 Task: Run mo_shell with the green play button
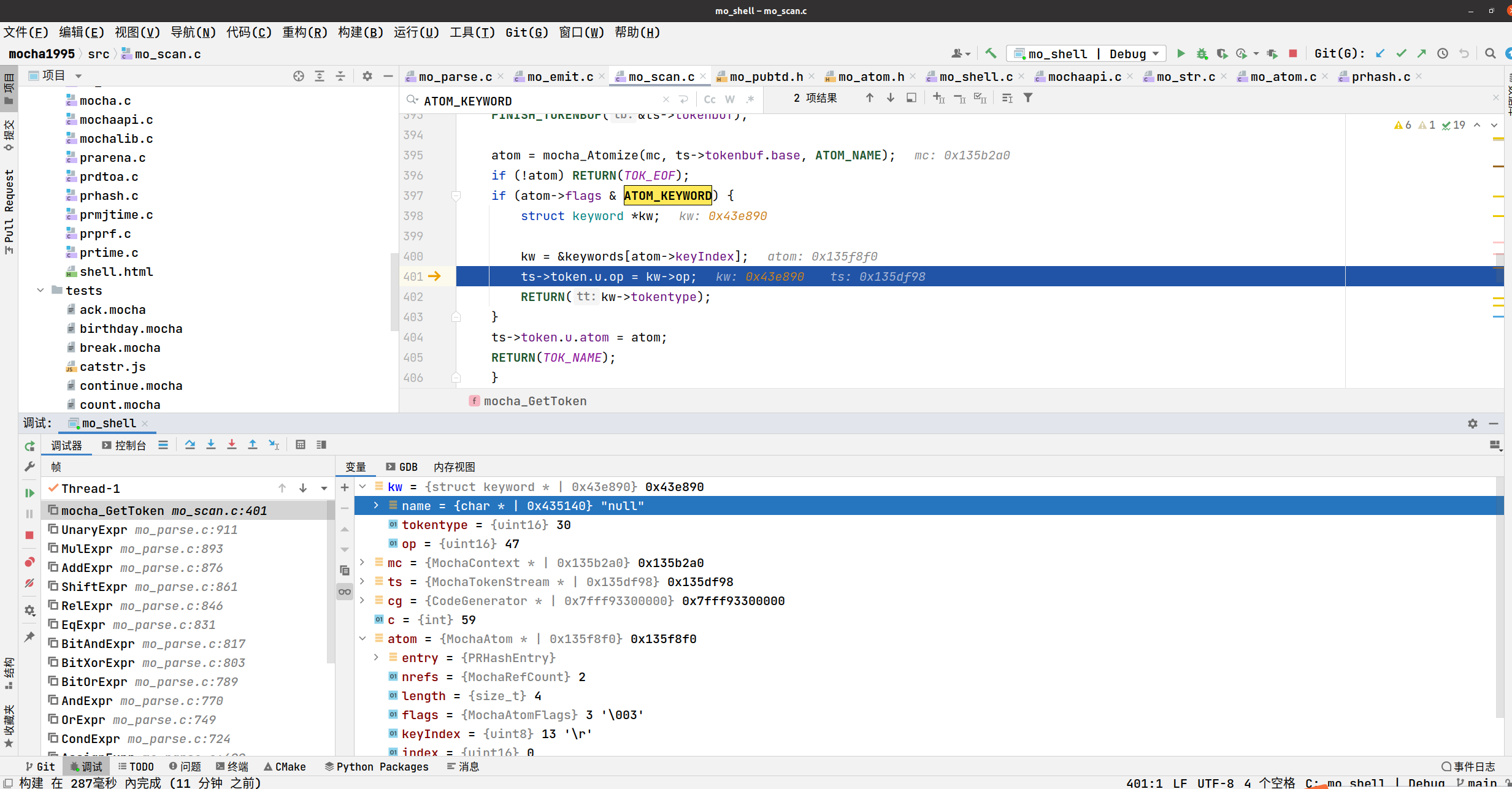[x=1181, y=54]
